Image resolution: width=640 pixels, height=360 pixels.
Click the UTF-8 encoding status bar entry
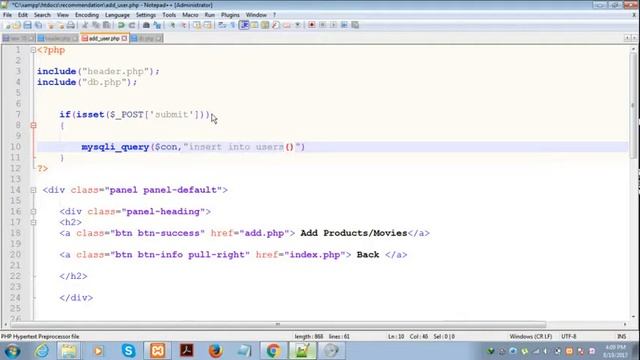click(569, 337)
